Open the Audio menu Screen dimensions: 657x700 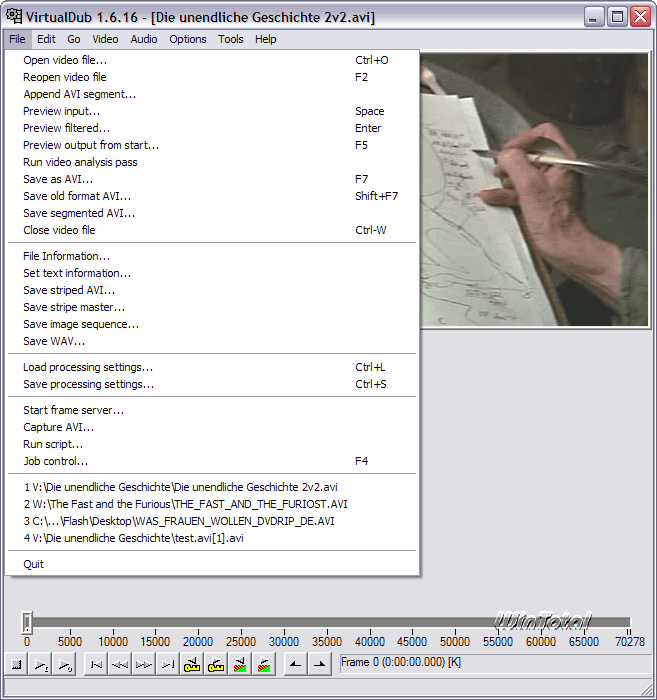click(144, 39)
